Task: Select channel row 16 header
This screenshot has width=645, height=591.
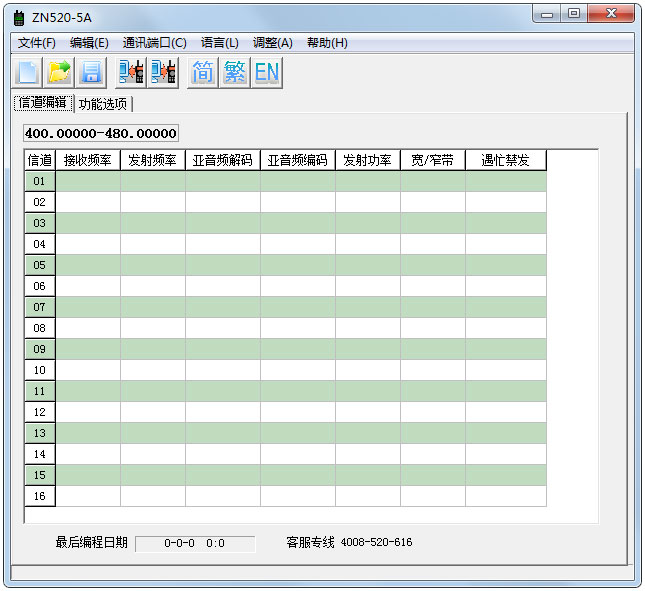Action: [39, 496]
